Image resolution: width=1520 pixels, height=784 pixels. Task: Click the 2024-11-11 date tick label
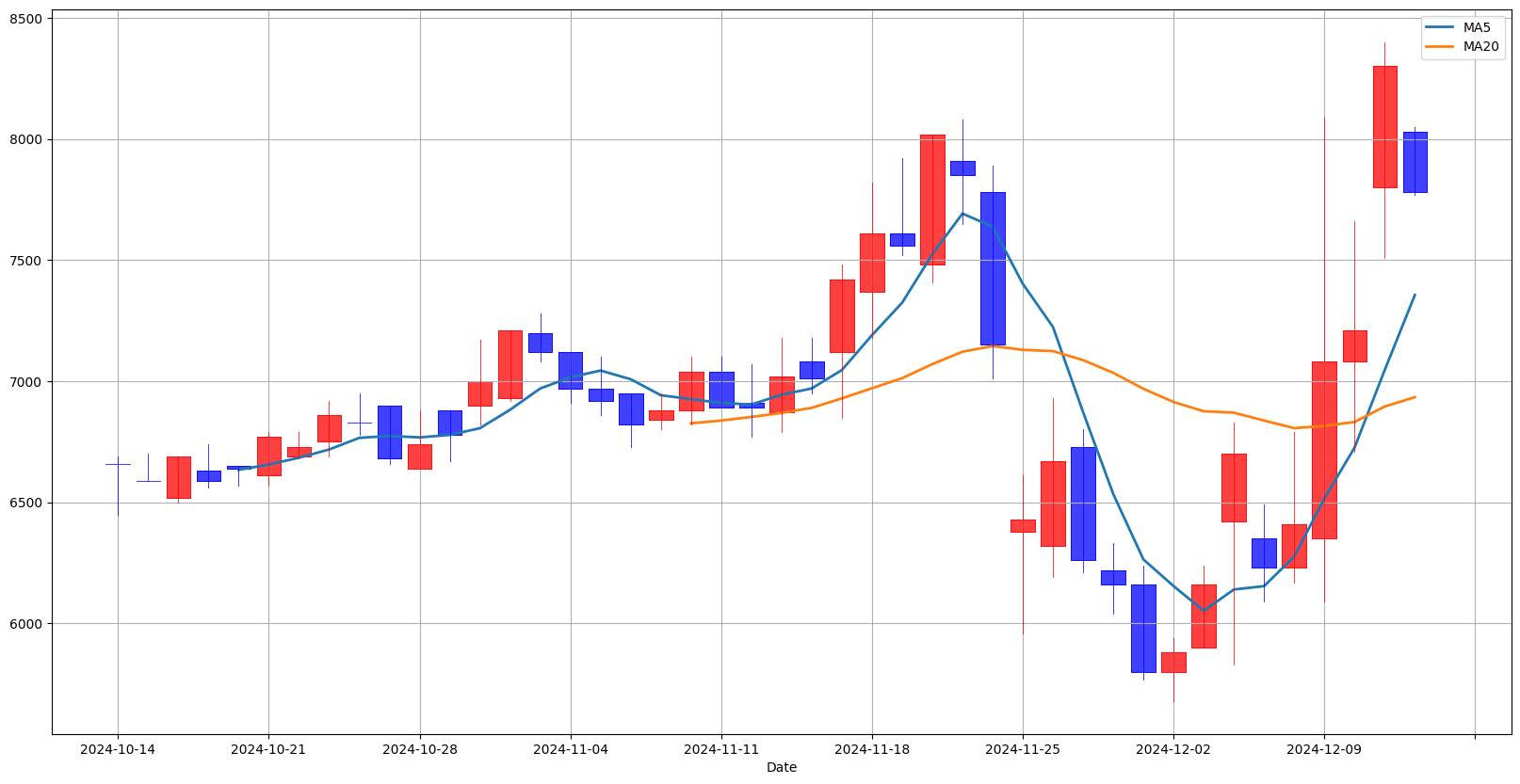(x=721, y=749)
